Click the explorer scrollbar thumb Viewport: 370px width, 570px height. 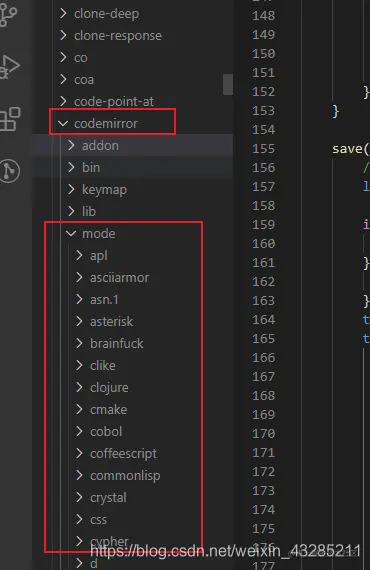(228, 84)
